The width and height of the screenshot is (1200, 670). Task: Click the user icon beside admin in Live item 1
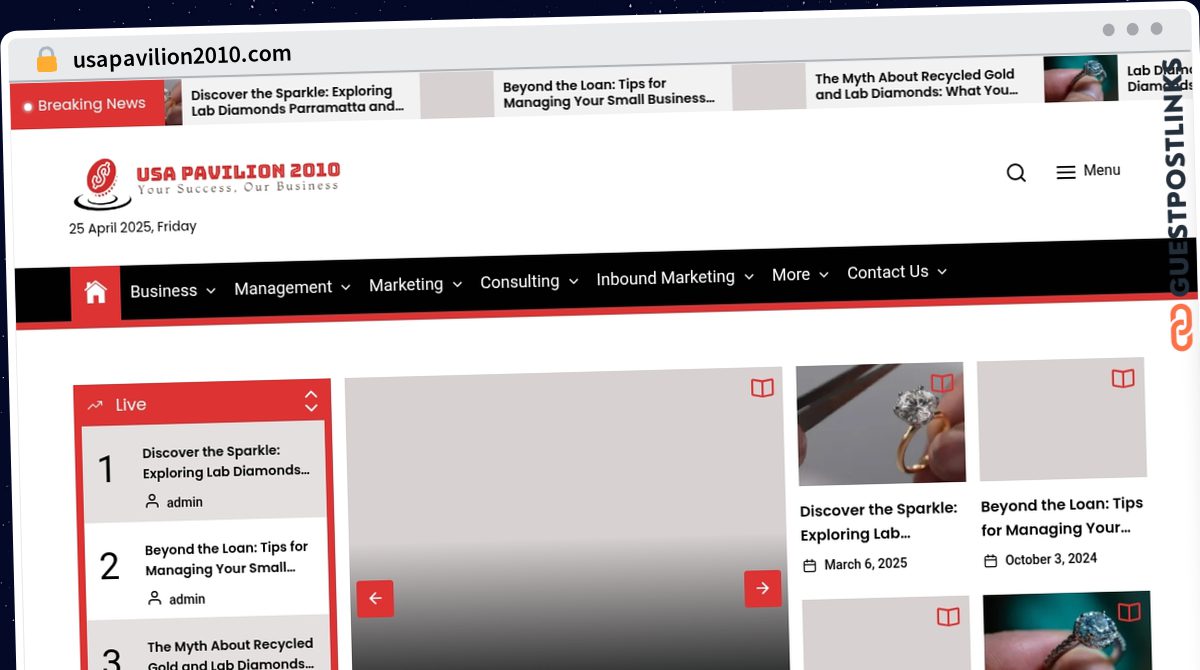pyautogui.click(x=152, y=501)
